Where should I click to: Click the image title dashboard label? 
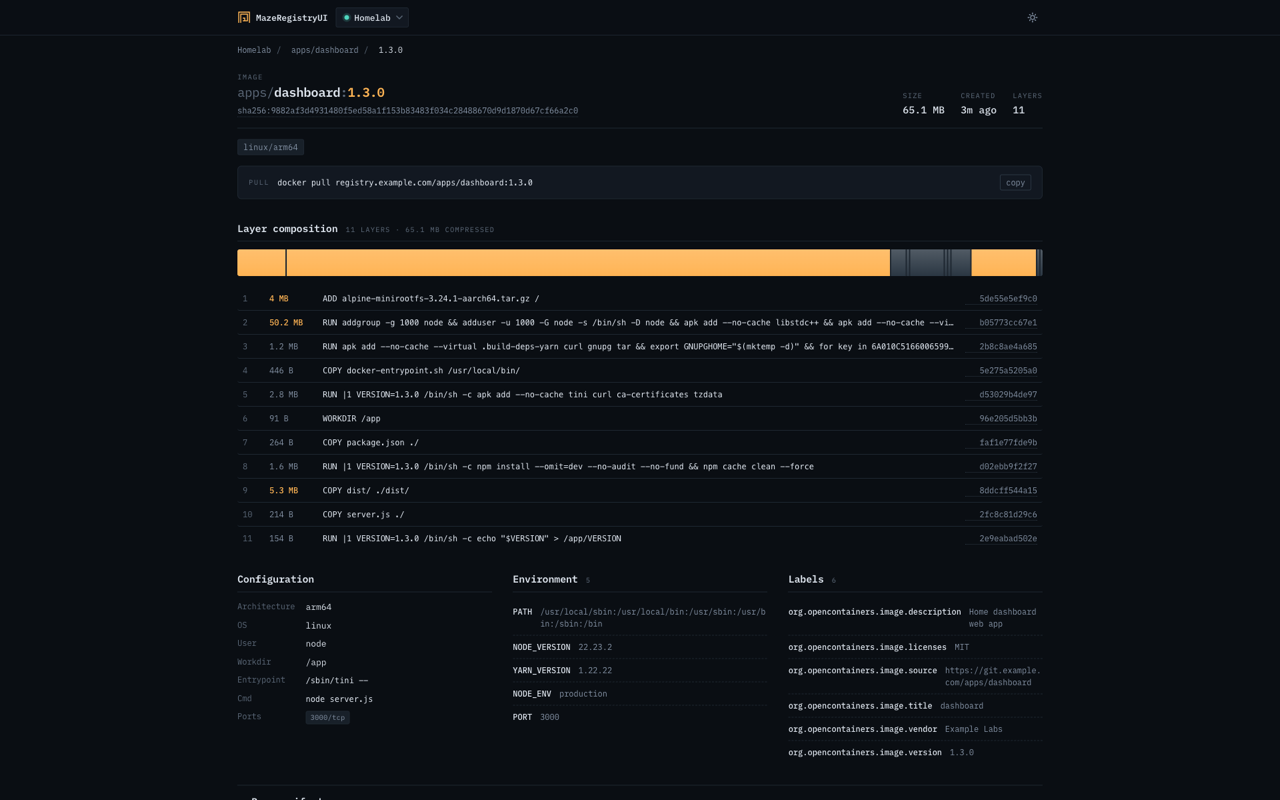pos(915,706)
